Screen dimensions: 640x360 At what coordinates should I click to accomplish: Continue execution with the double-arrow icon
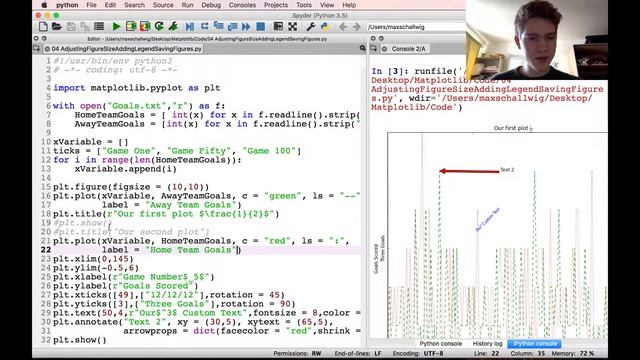[x=246, y=27]
